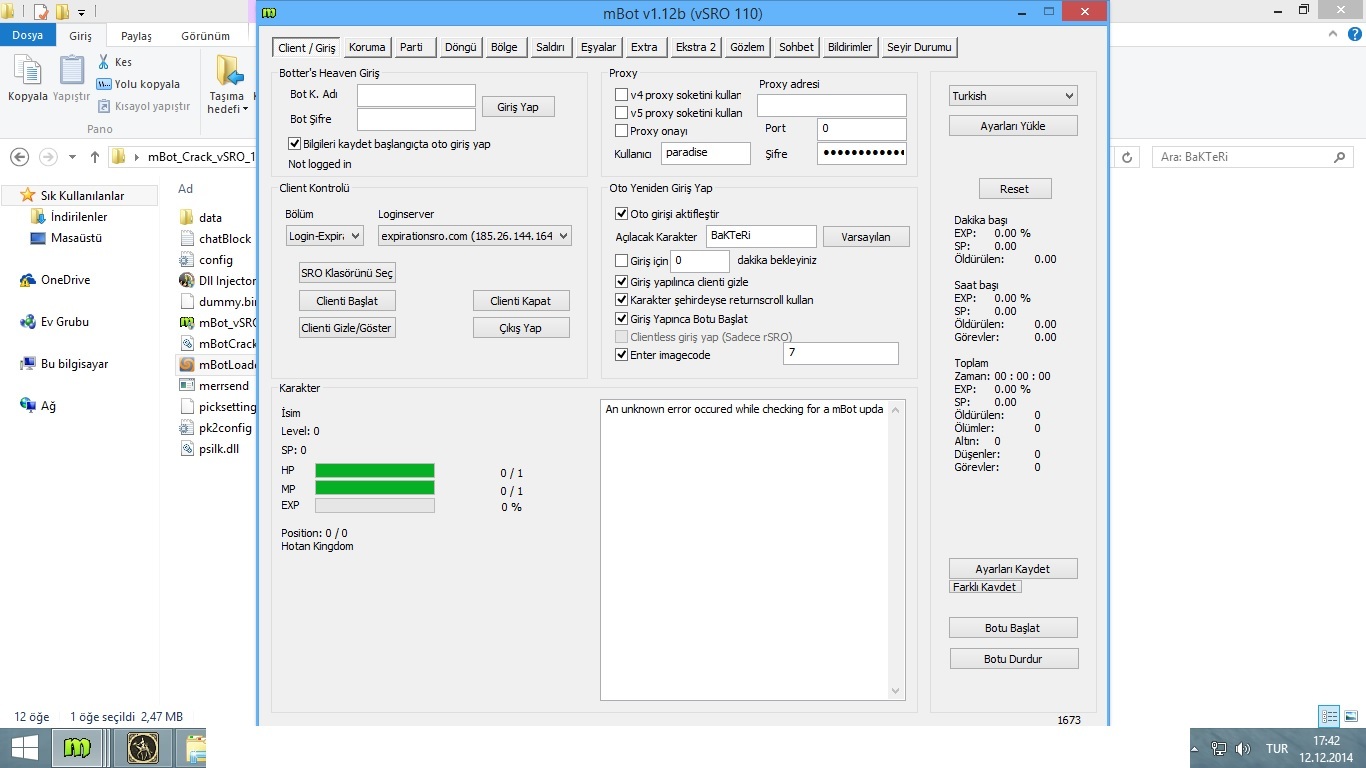Uncheck Giriş yapılınca clienti gizle
The width and height of the screenshot is (1366, 768).
coord(621,282)
